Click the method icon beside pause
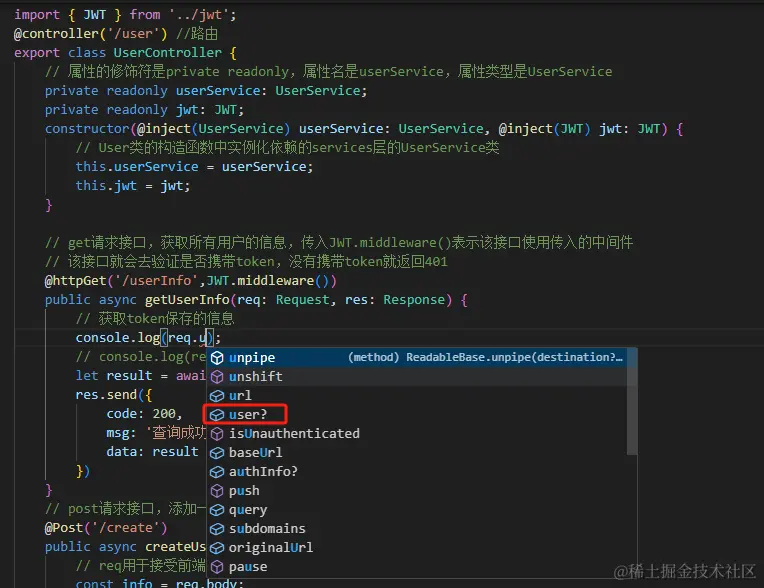The width and height of the screenshot is (764, 588). click(217, 567)
